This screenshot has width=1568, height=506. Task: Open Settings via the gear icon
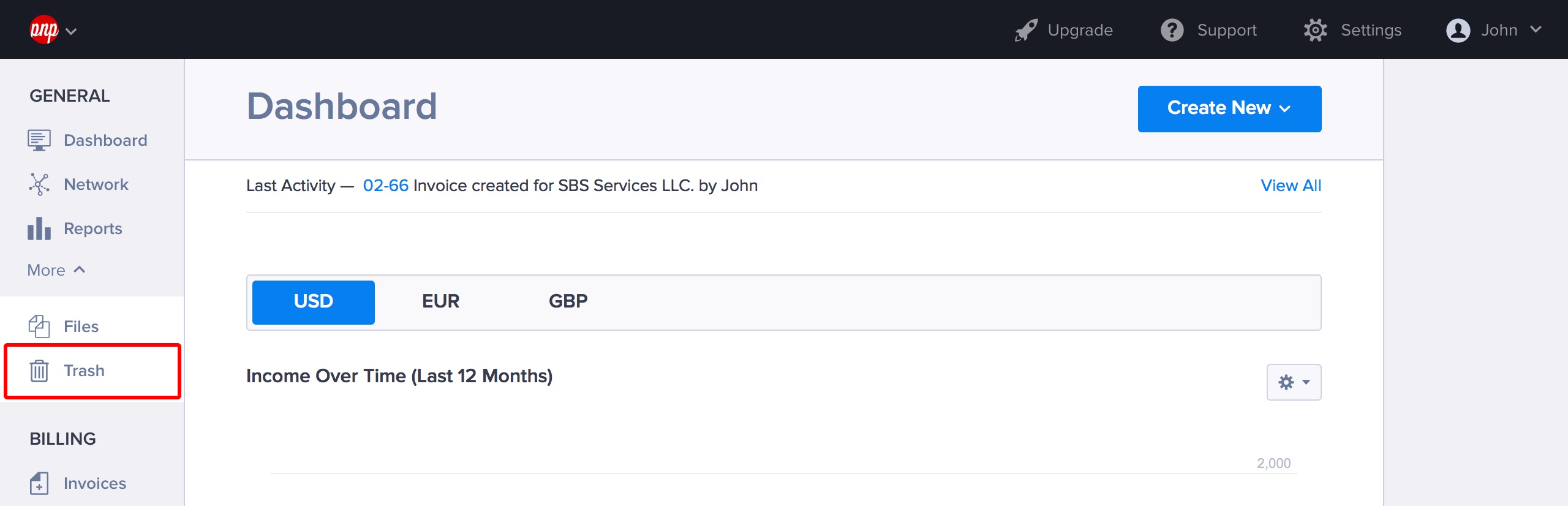[x=1315, y=30]
